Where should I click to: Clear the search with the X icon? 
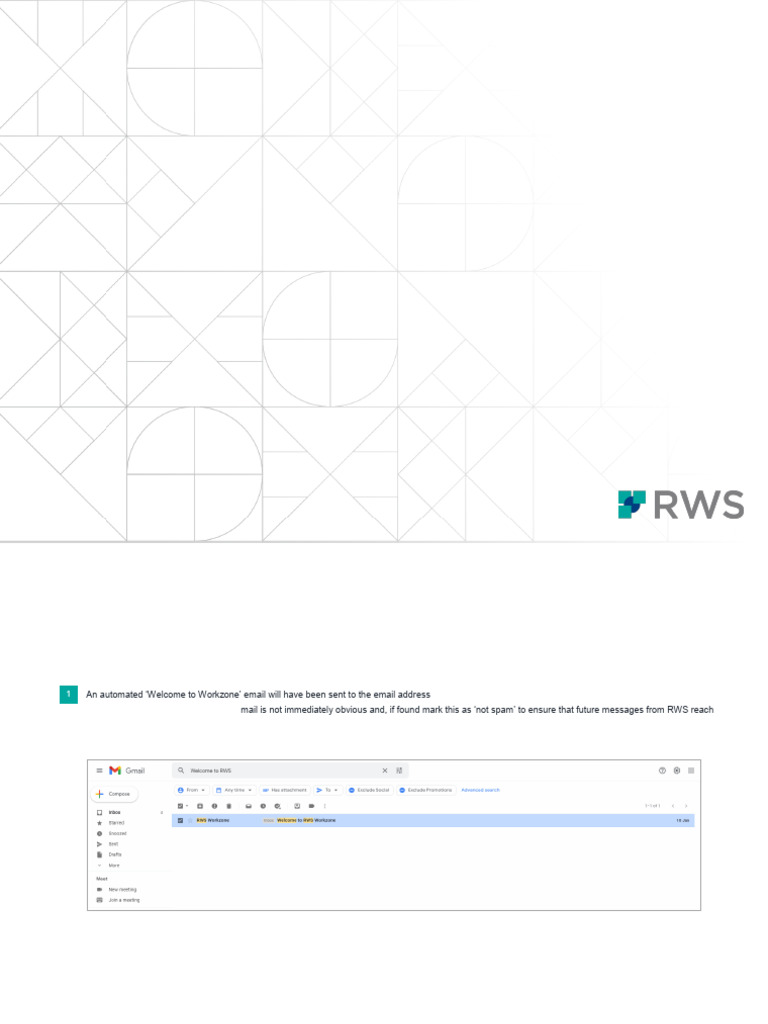[x=385, y=770]
